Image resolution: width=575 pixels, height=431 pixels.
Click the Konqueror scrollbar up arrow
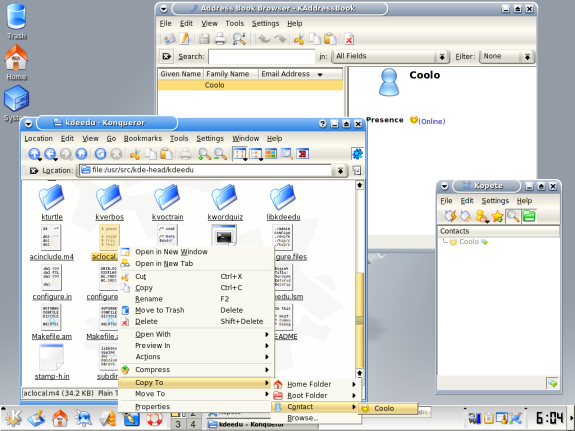[x=360, y=185]
